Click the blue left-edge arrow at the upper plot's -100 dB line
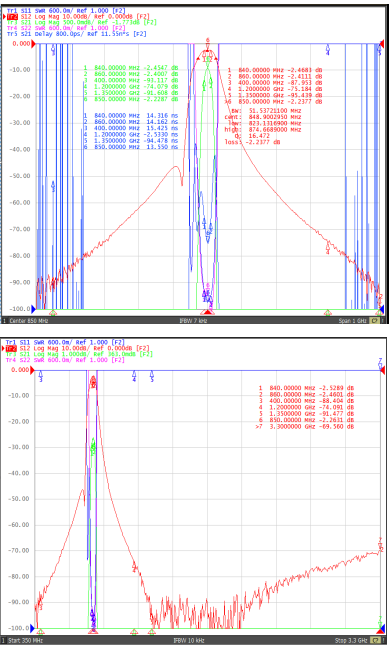 pos(33,309)
